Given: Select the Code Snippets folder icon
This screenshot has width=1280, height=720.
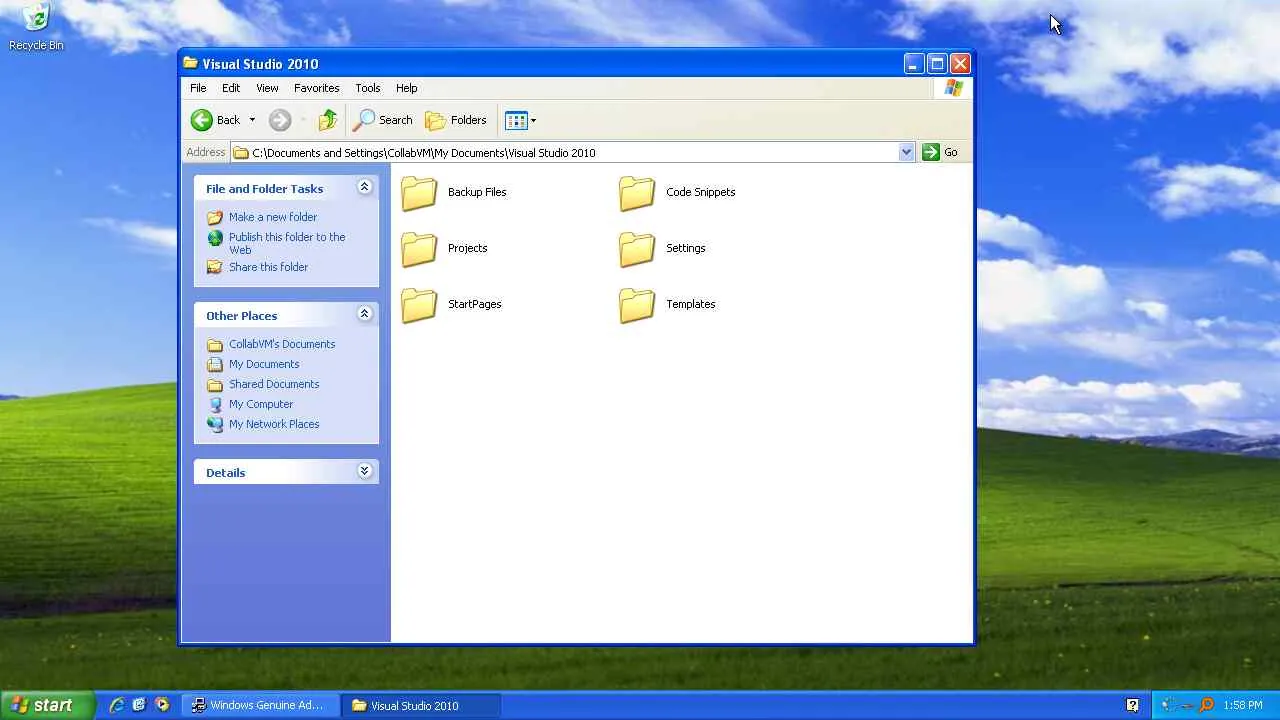Looking at the screenshot, I should pos(637,193).
